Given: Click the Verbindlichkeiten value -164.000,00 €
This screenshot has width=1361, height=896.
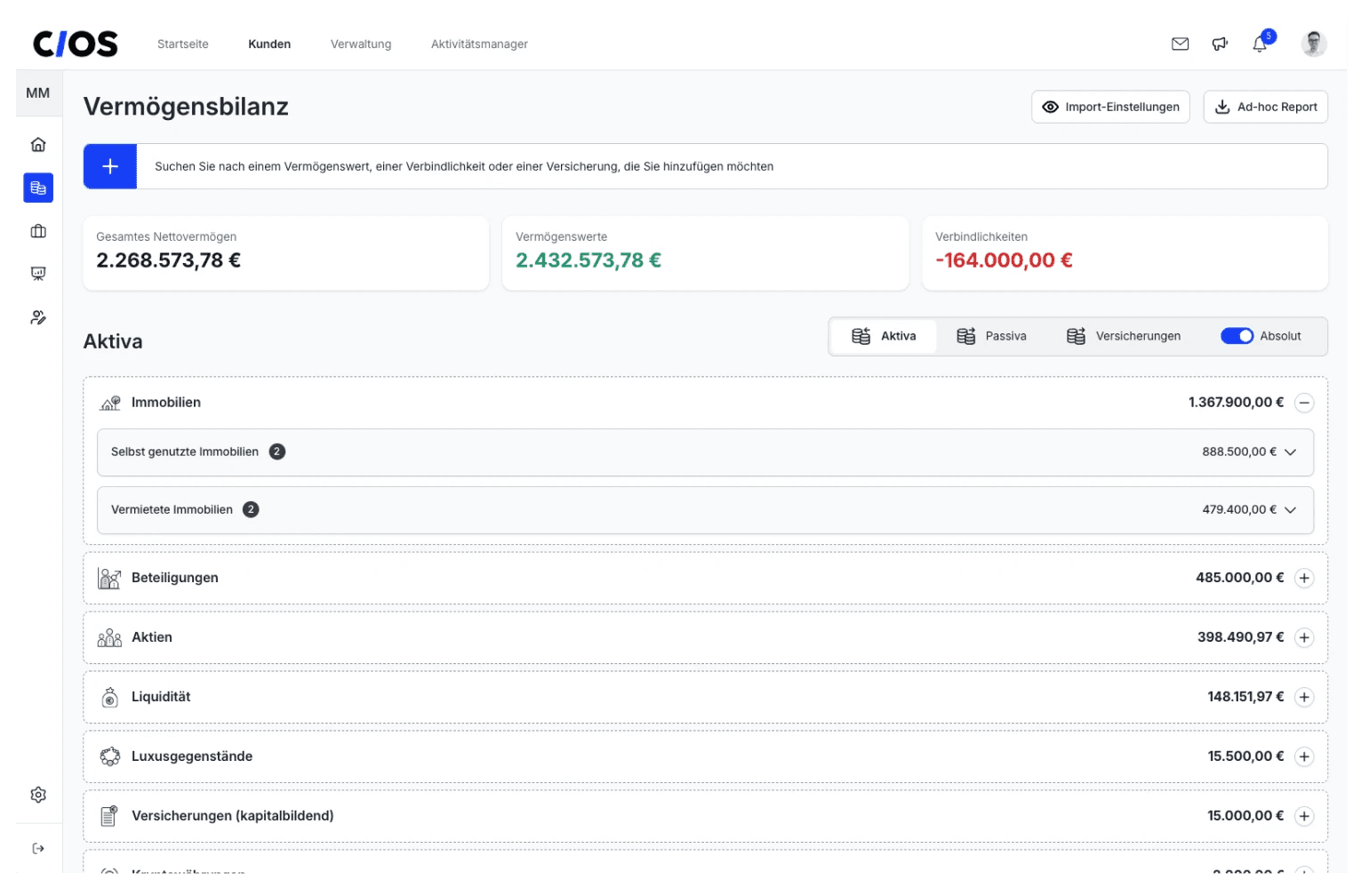Looking at the screenshot, I should coord(1004,260).
